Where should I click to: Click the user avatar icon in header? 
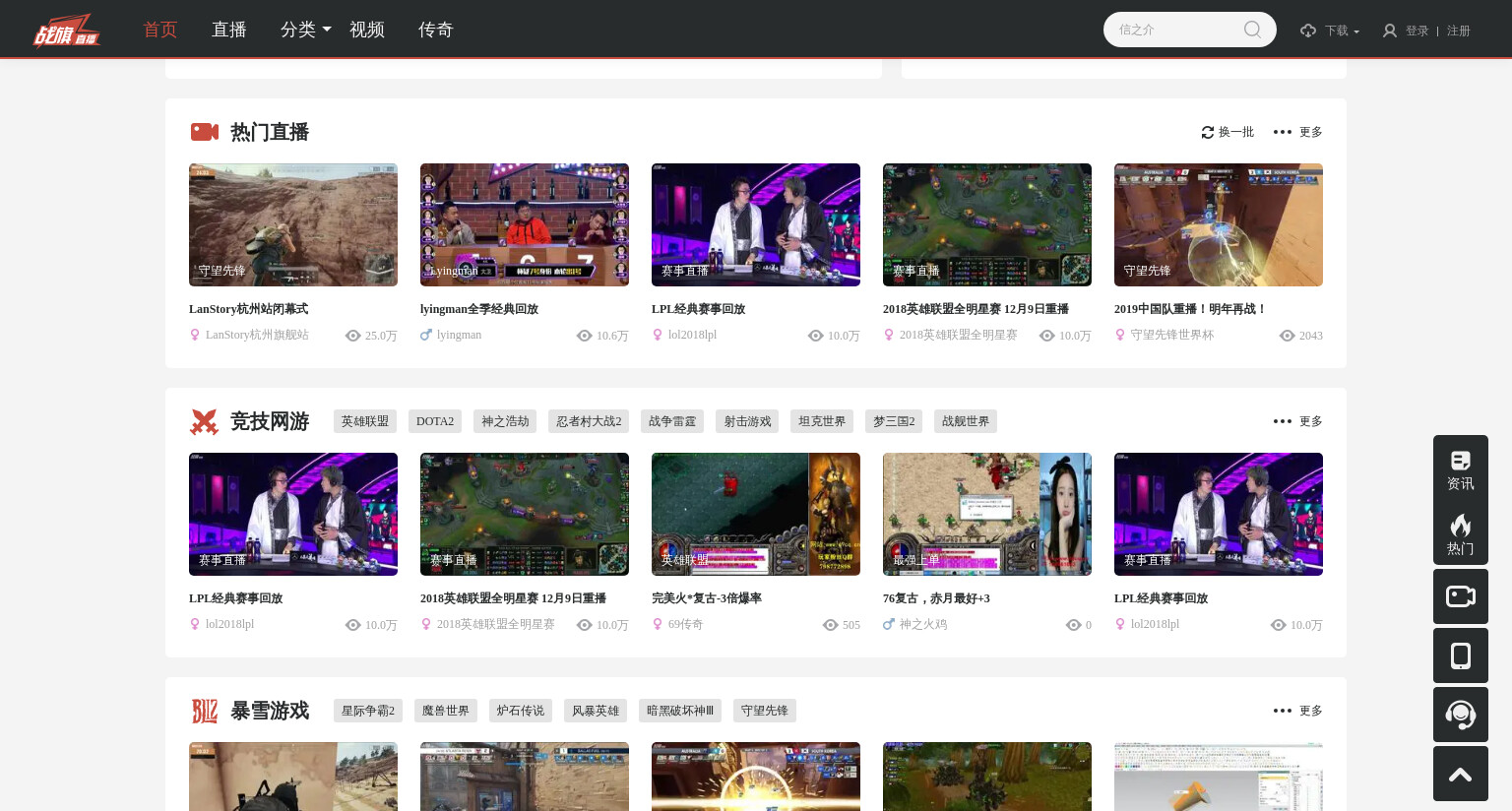pos(1389,31)
